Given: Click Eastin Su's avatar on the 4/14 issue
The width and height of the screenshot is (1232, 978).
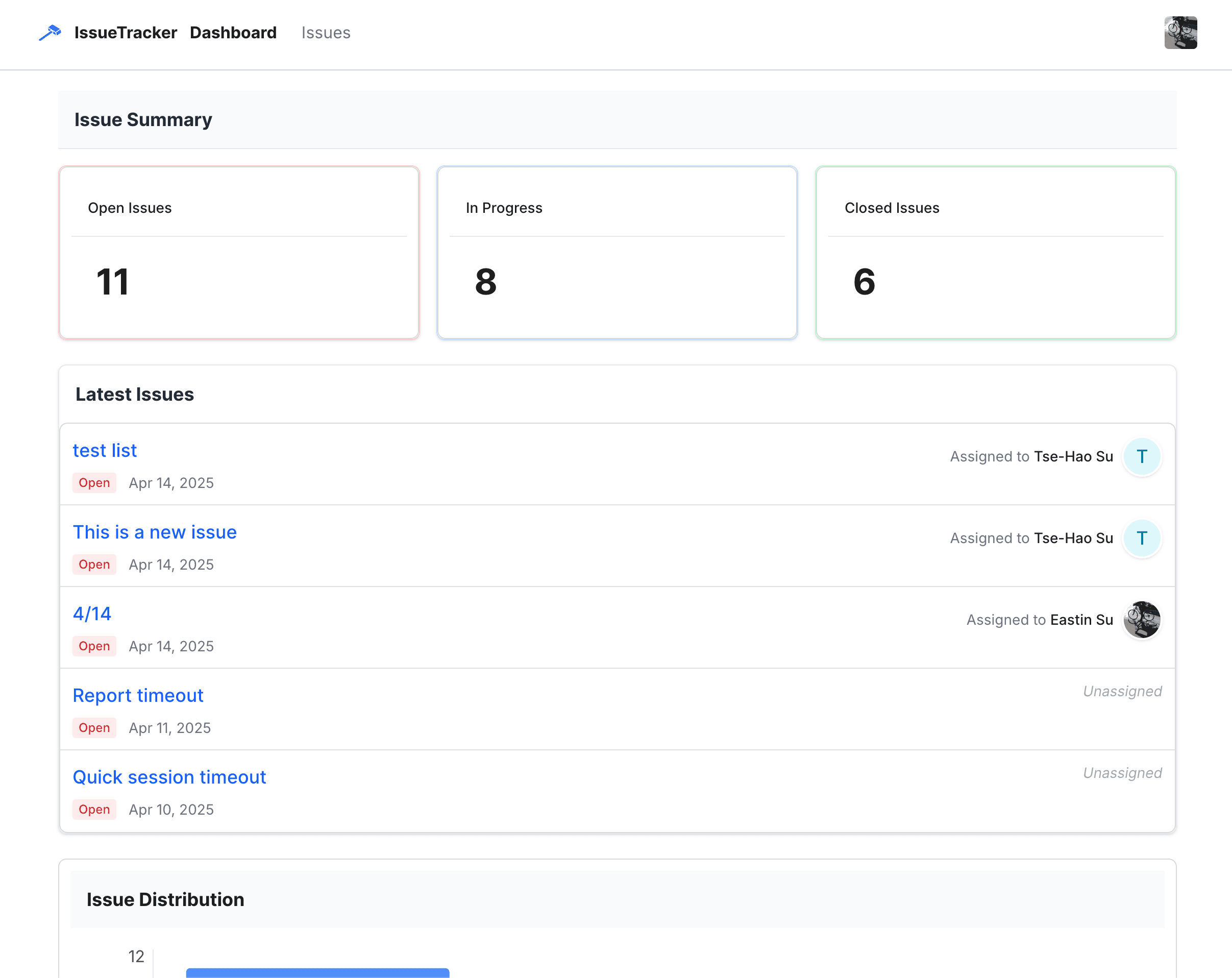Looking at the screenshot, I should (x=1142, y=620).
